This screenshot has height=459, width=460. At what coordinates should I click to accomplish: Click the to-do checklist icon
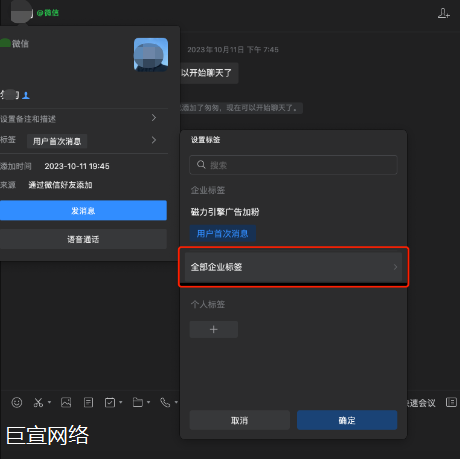110,402
